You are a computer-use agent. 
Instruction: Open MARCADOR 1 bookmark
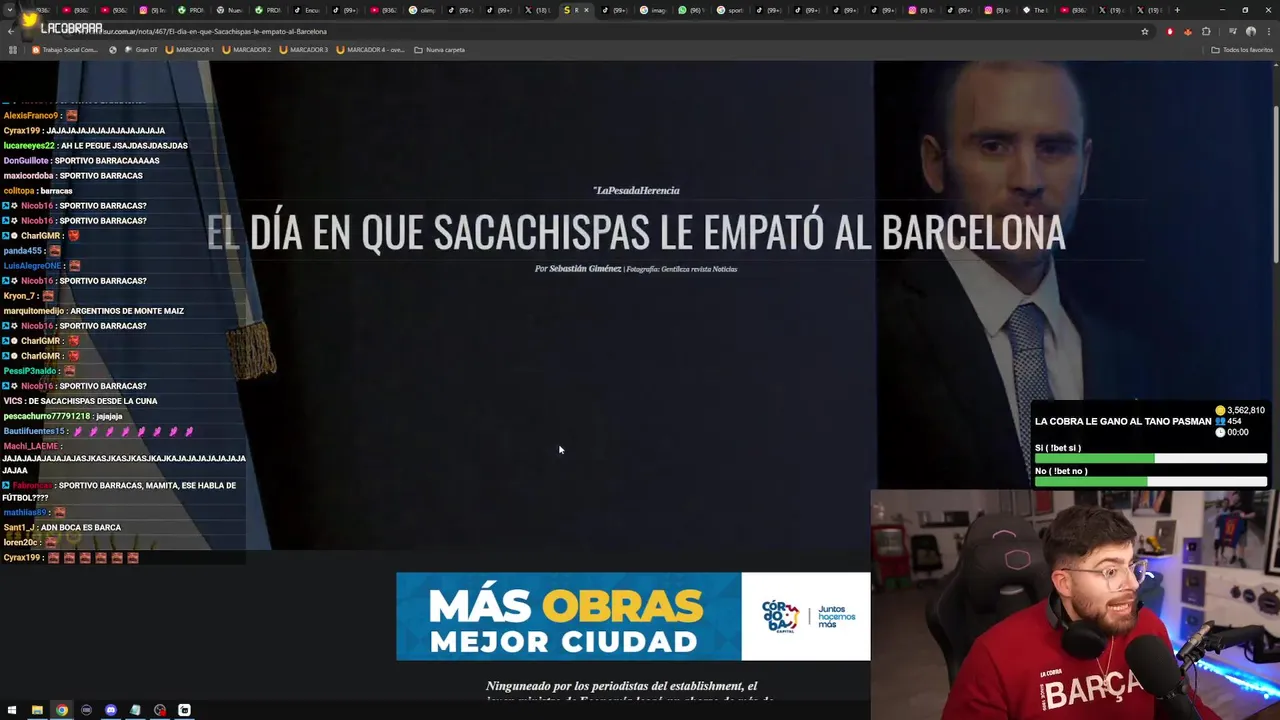(189, 49)
